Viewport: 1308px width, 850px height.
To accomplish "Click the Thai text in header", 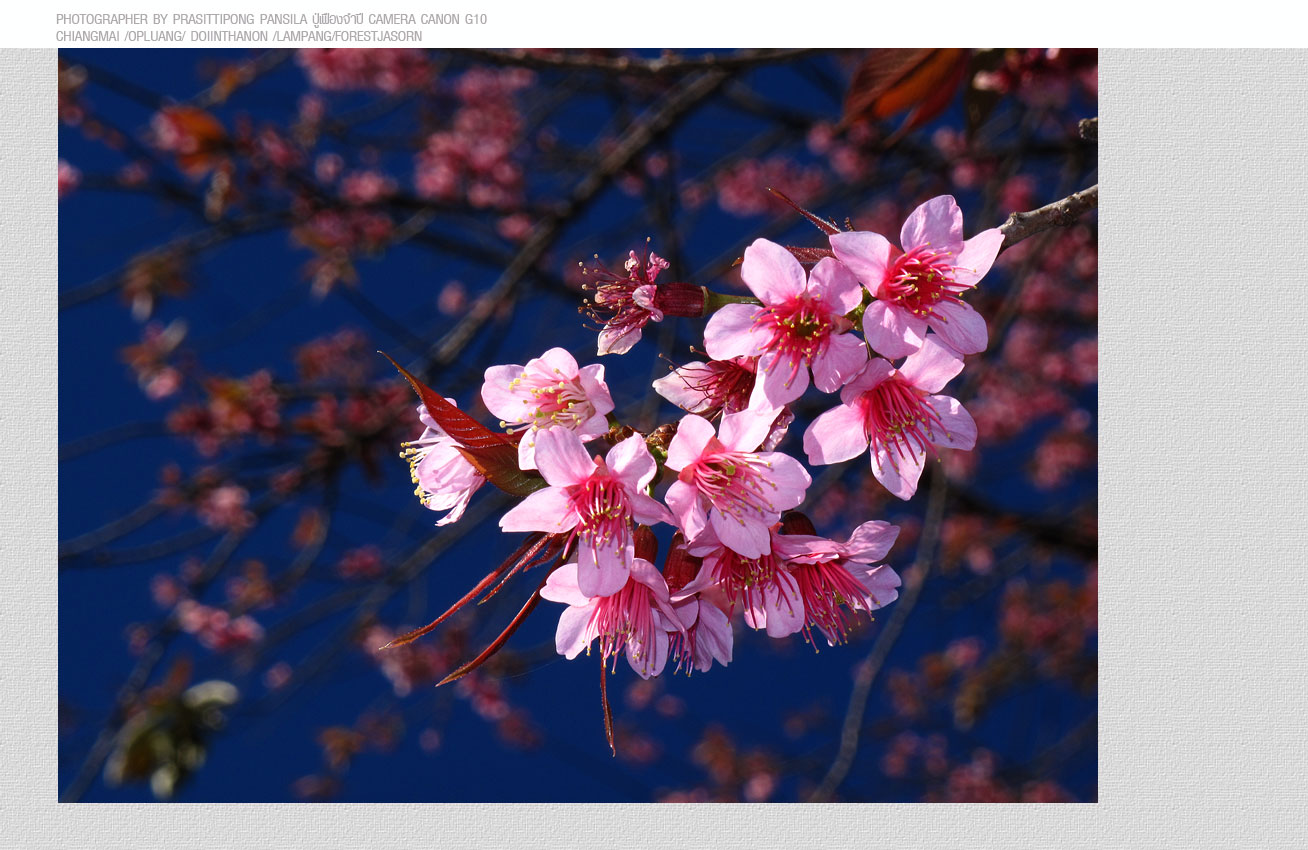I will pyautogui.click(x=338, y=20).
